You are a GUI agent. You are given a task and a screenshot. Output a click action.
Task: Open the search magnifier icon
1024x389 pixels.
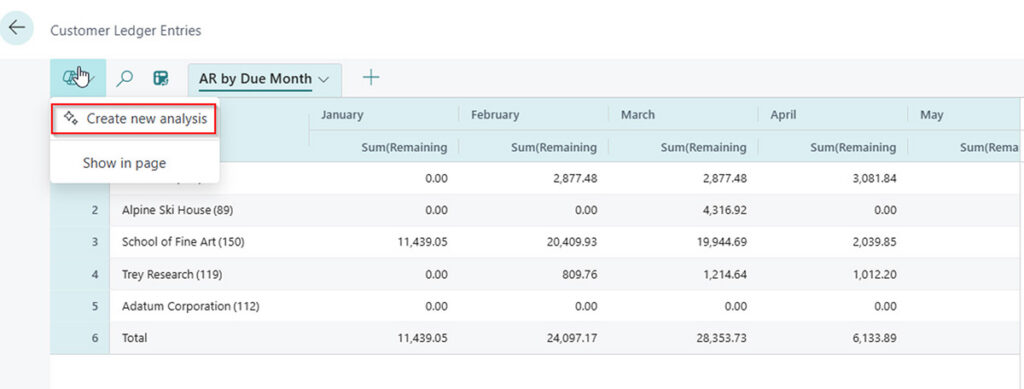pos(124,78)
